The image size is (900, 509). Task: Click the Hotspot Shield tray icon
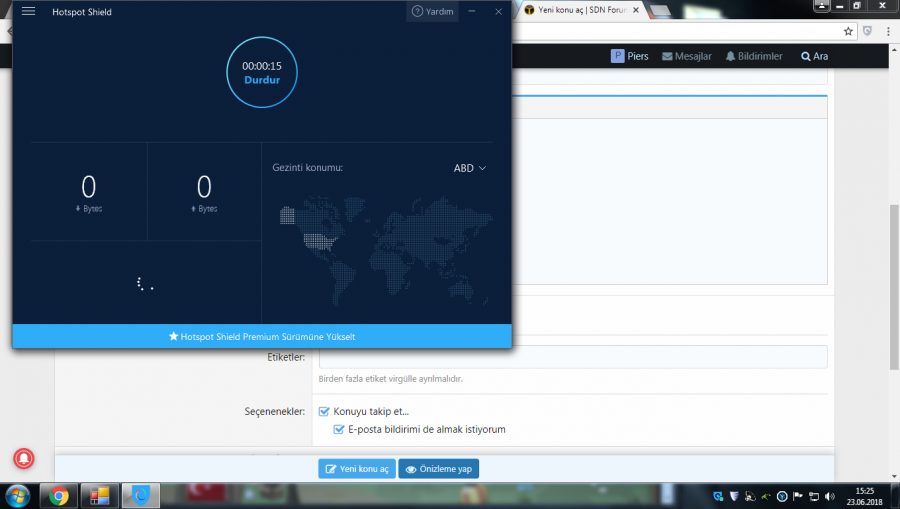click(x=718, y=496)
